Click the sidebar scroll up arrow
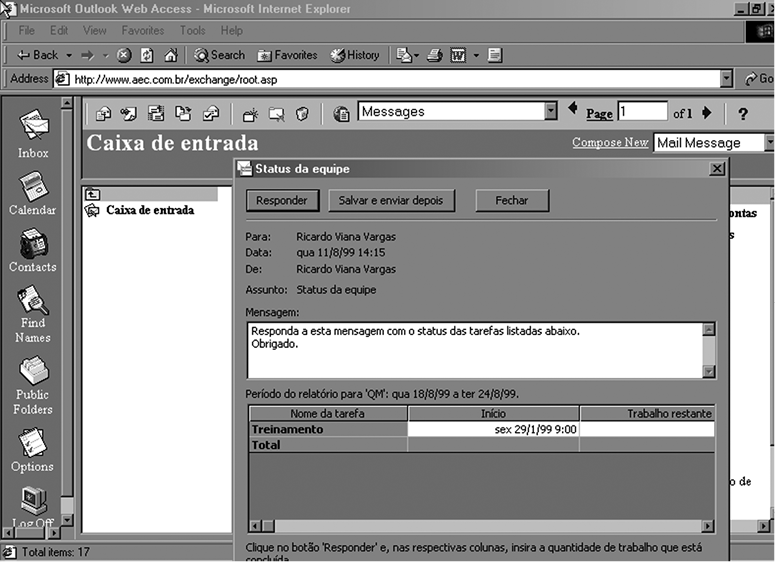The width and height of the screenshot is (775, 562). (67, 103)
